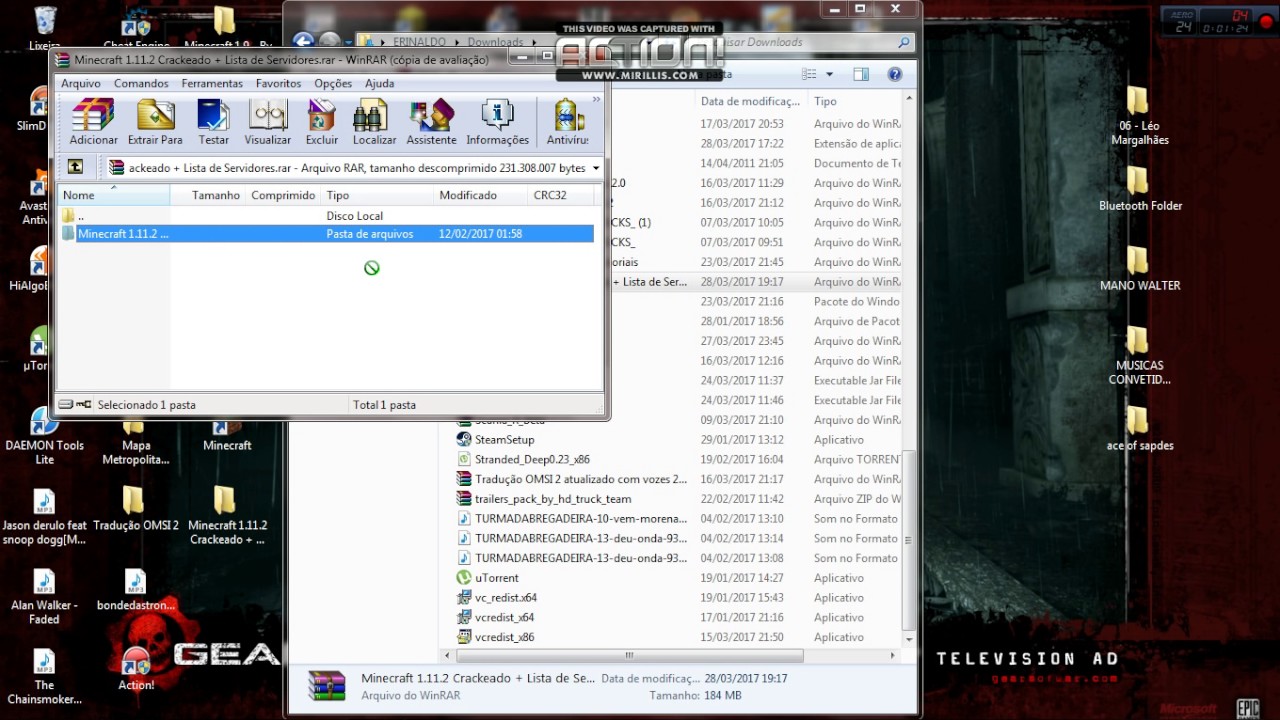The width and height of the screenshot is (1280, 720).
Task: Click Explorer horizontal scrollbar thumb
Action: click(630, 656)
